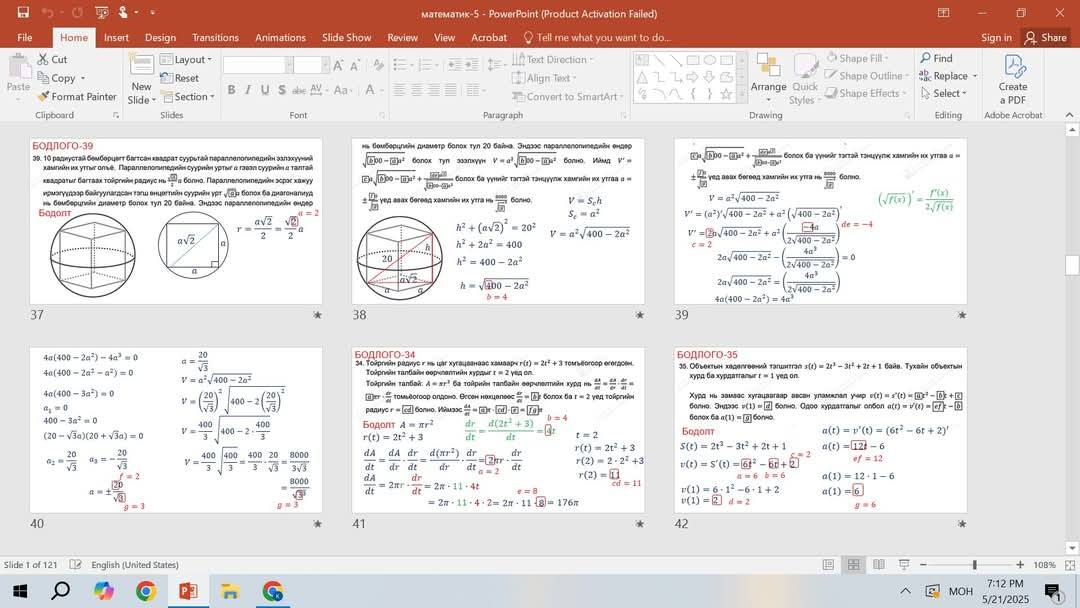The height and width of the screenshot is (608, 1080).
Task: Open PowerPoint from the Windows taskbar
Action: [x=188, y=591]
